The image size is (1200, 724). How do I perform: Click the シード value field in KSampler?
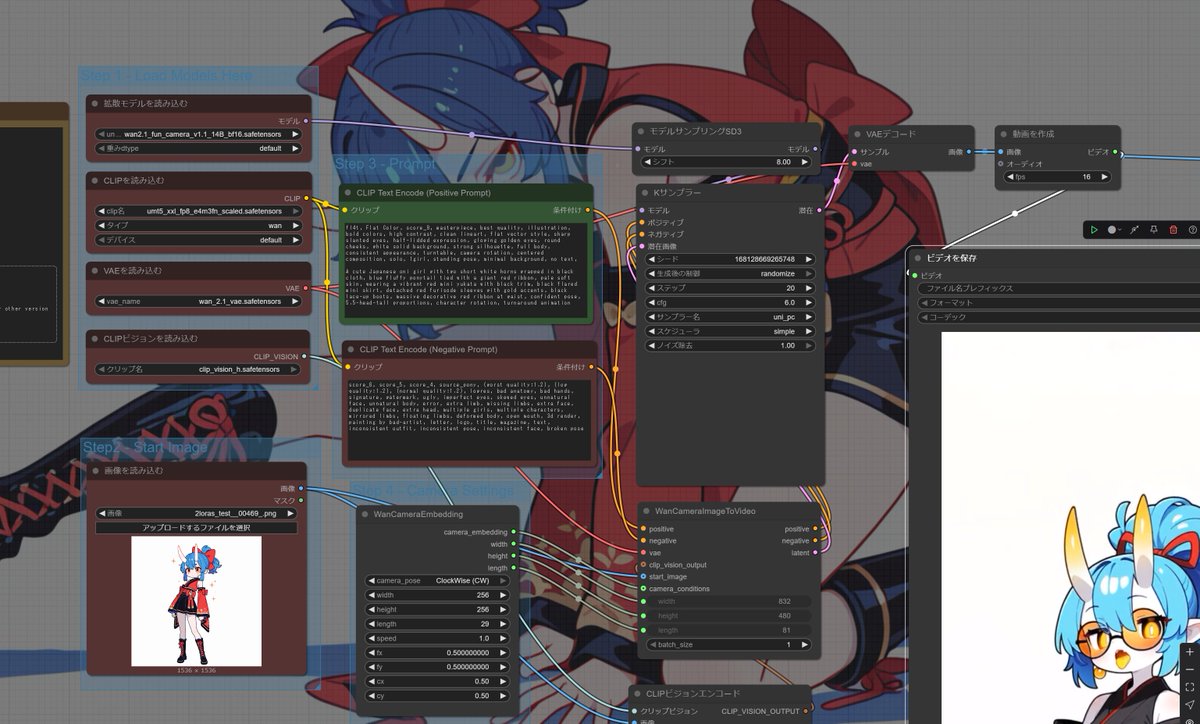(x=729, y=259)
